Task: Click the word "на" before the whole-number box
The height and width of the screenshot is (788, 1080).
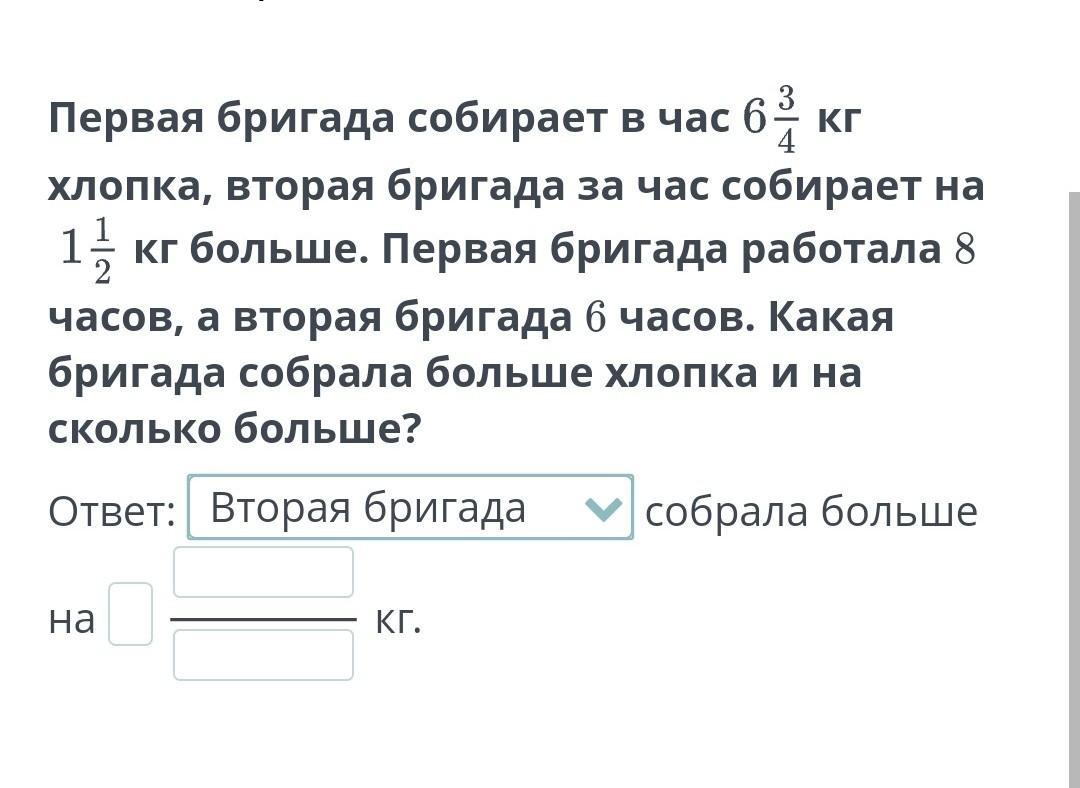Action: pyautogui.click(x=71, y=620)
